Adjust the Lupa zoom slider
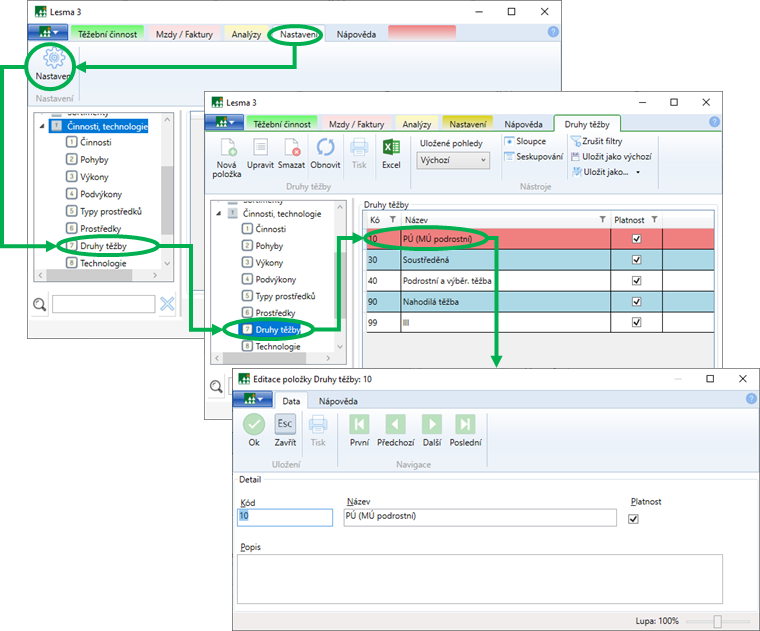Screen dimensions: 760x631 click(717, 621)
